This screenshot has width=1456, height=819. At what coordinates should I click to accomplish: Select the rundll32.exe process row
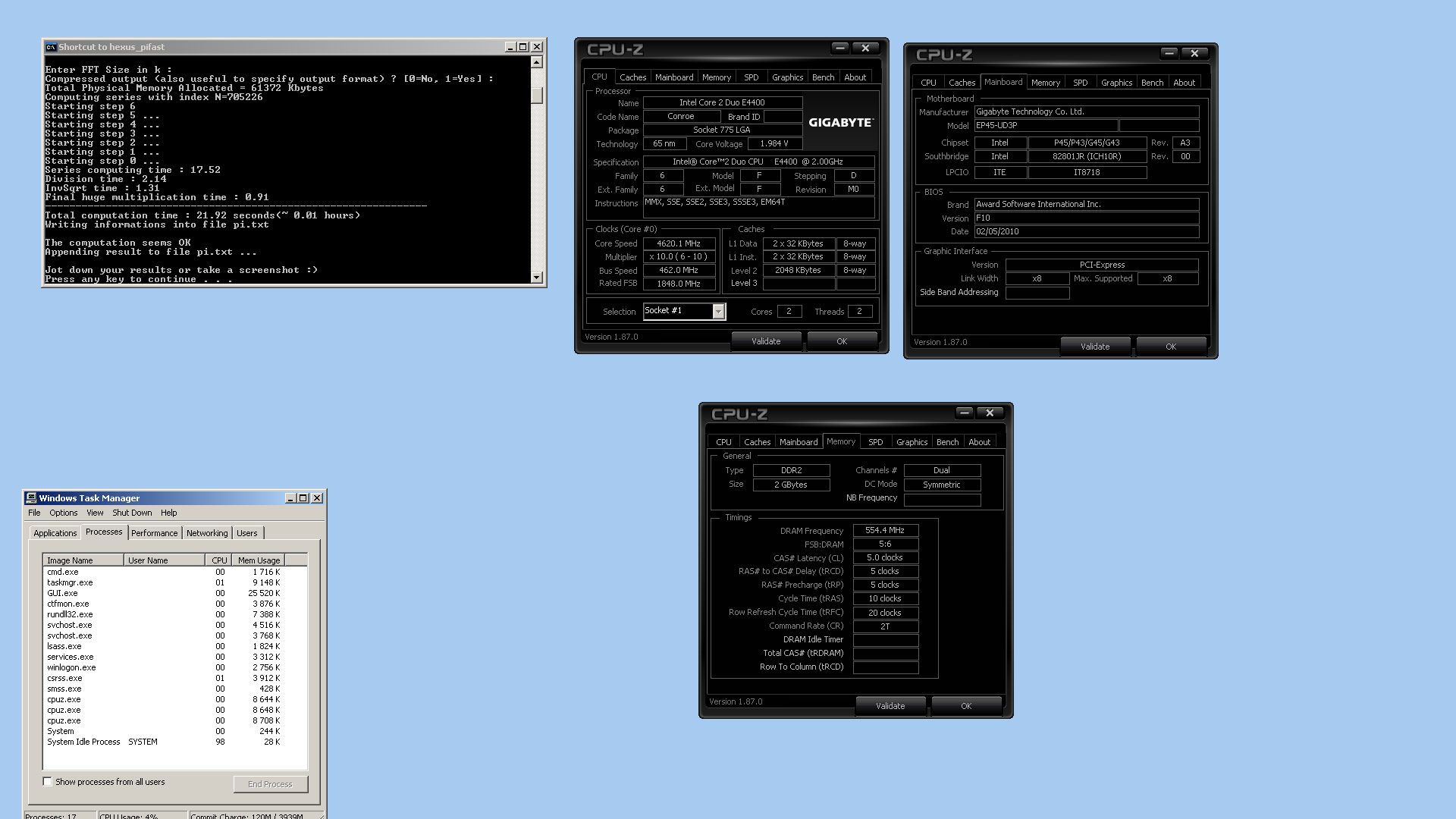[175, 615]
